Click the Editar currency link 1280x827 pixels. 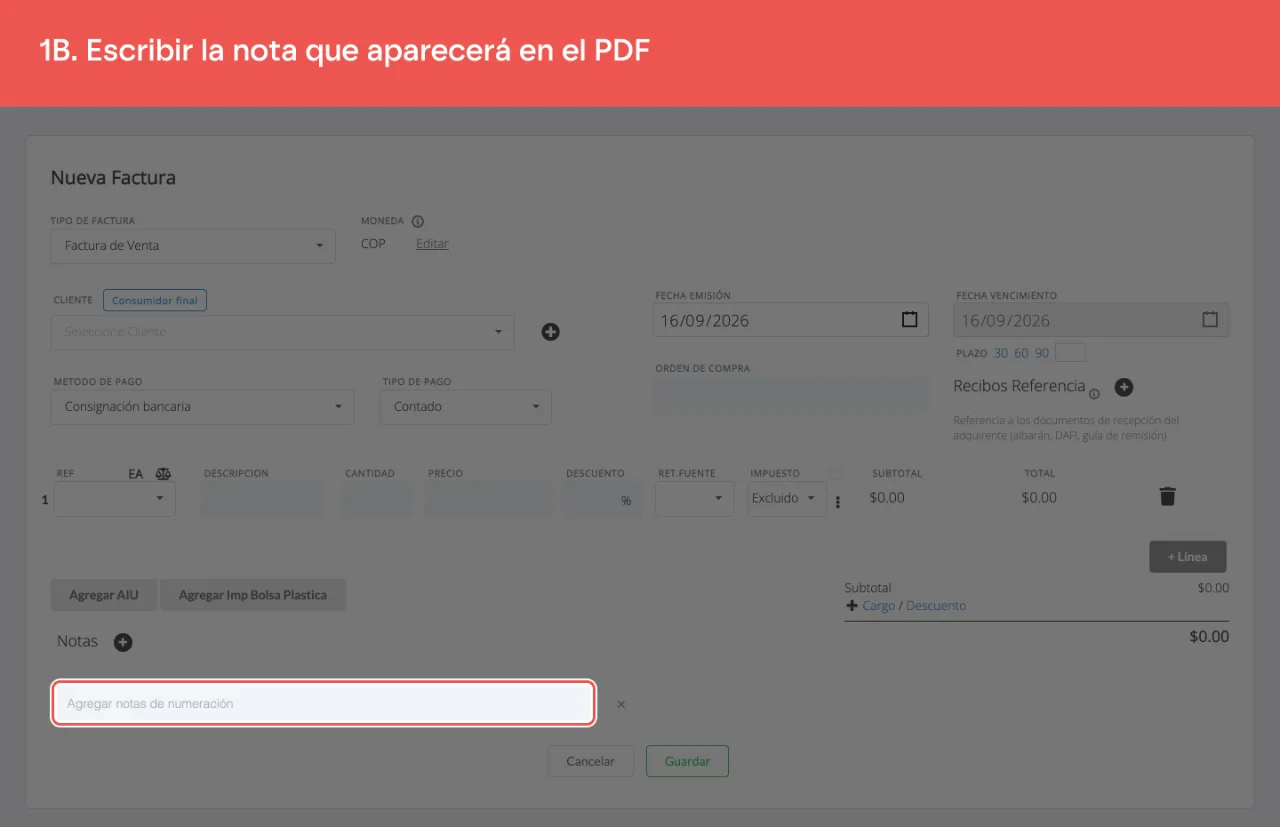coord(432,244)
